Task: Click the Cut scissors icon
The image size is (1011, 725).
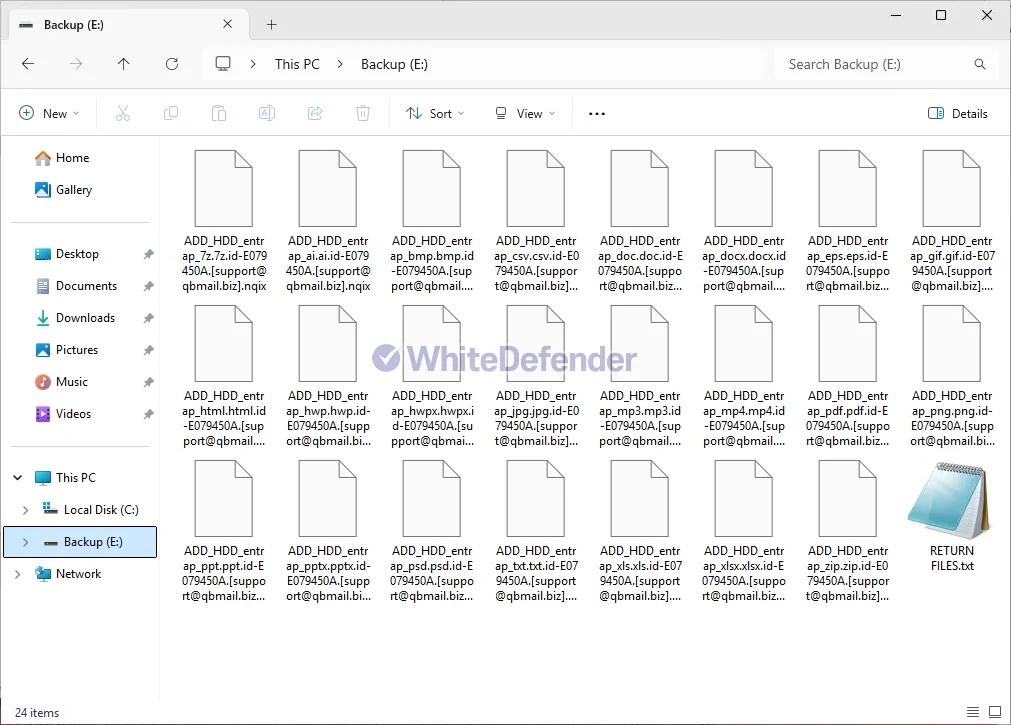Action: 123,114
